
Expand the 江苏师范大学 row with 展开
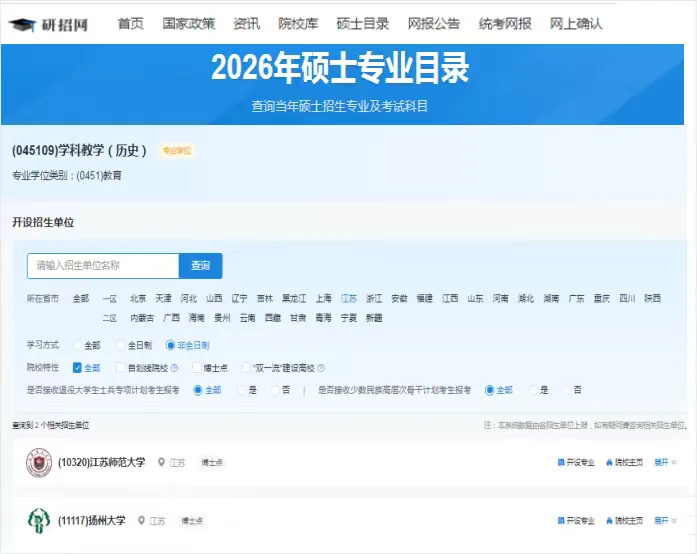665,462
